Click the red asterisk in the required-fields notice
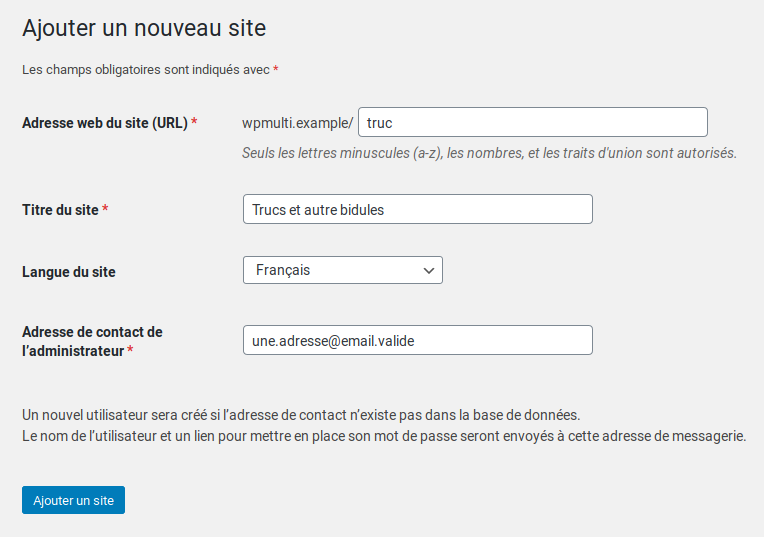764x537 pixels. pyautogui.click(x=276, y=70)
